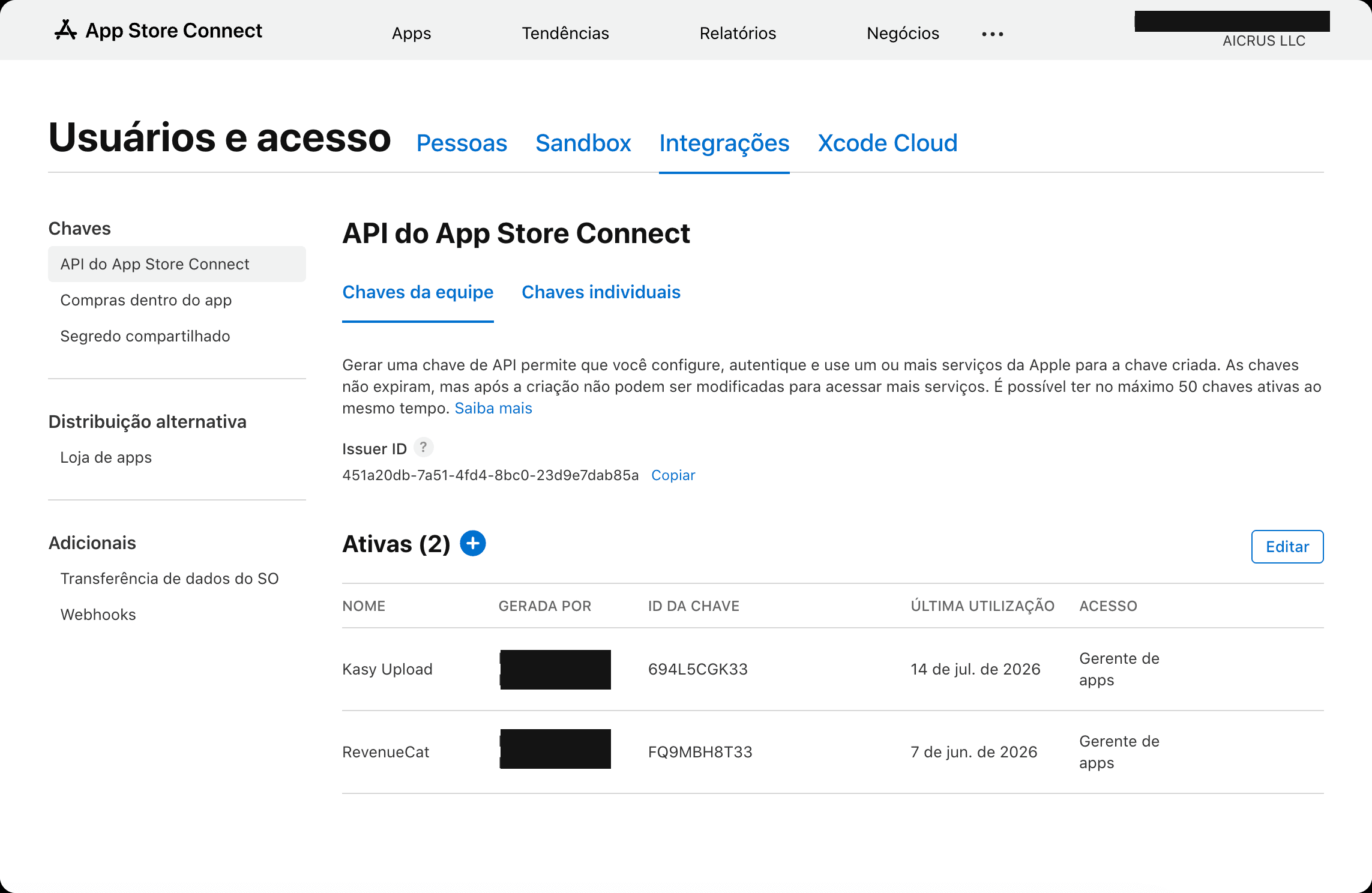Click the Kasy Upload key name
1372x893 pixels.
pos(387,669)
